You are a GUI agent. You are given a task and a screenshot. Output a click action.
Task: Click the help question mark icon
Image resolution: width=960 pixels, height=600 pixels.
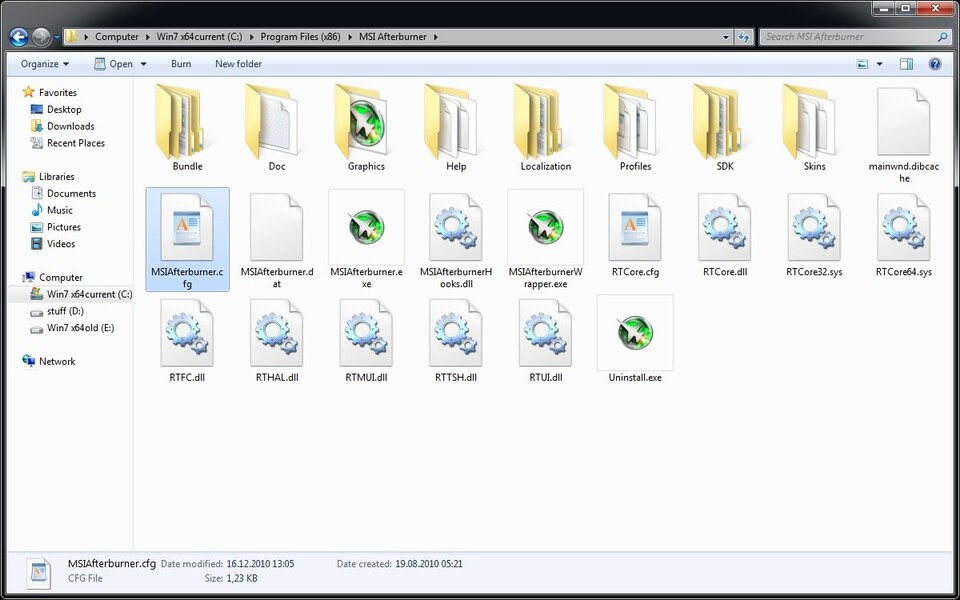[935, 64]
